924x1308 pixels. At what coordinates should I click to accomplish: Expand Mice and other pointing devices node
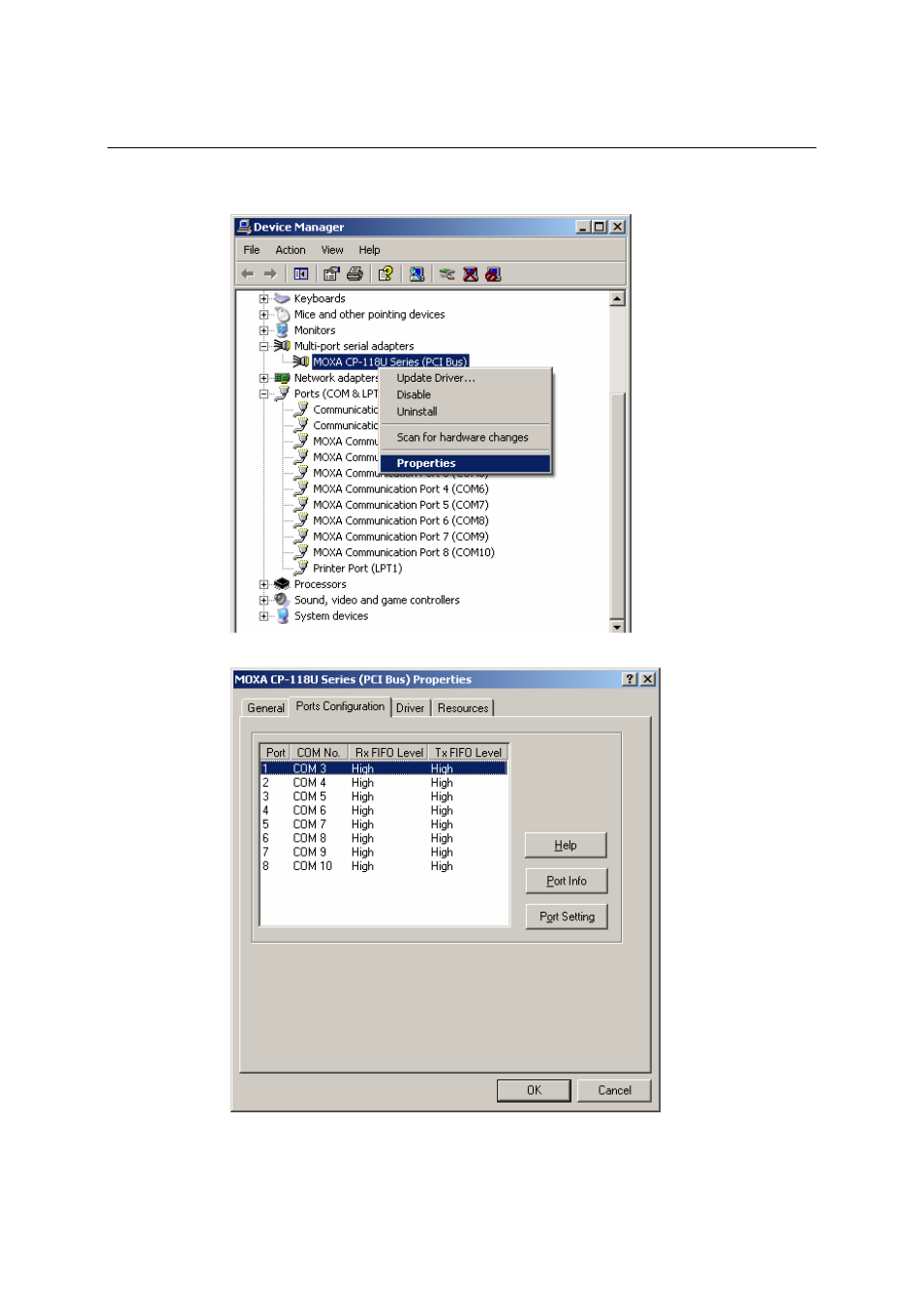click(263, 315)
